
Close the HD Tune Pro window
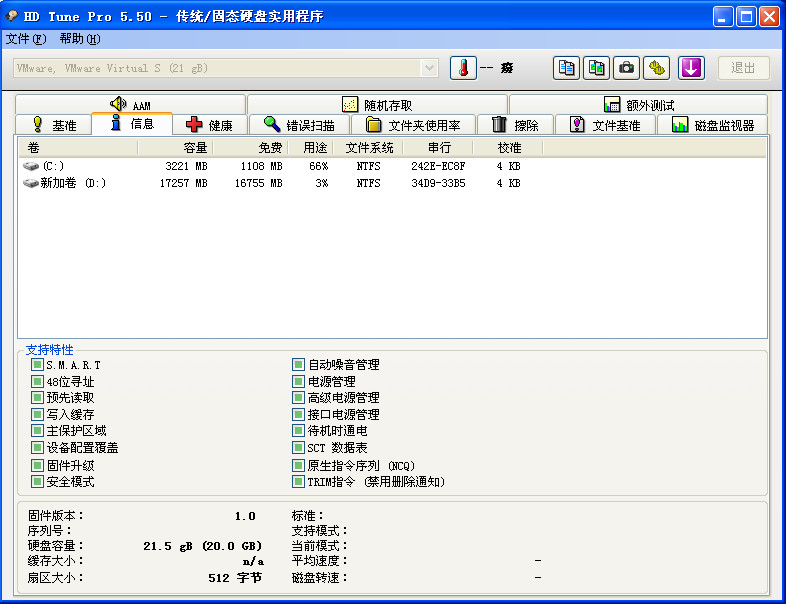tap(769, 17)
